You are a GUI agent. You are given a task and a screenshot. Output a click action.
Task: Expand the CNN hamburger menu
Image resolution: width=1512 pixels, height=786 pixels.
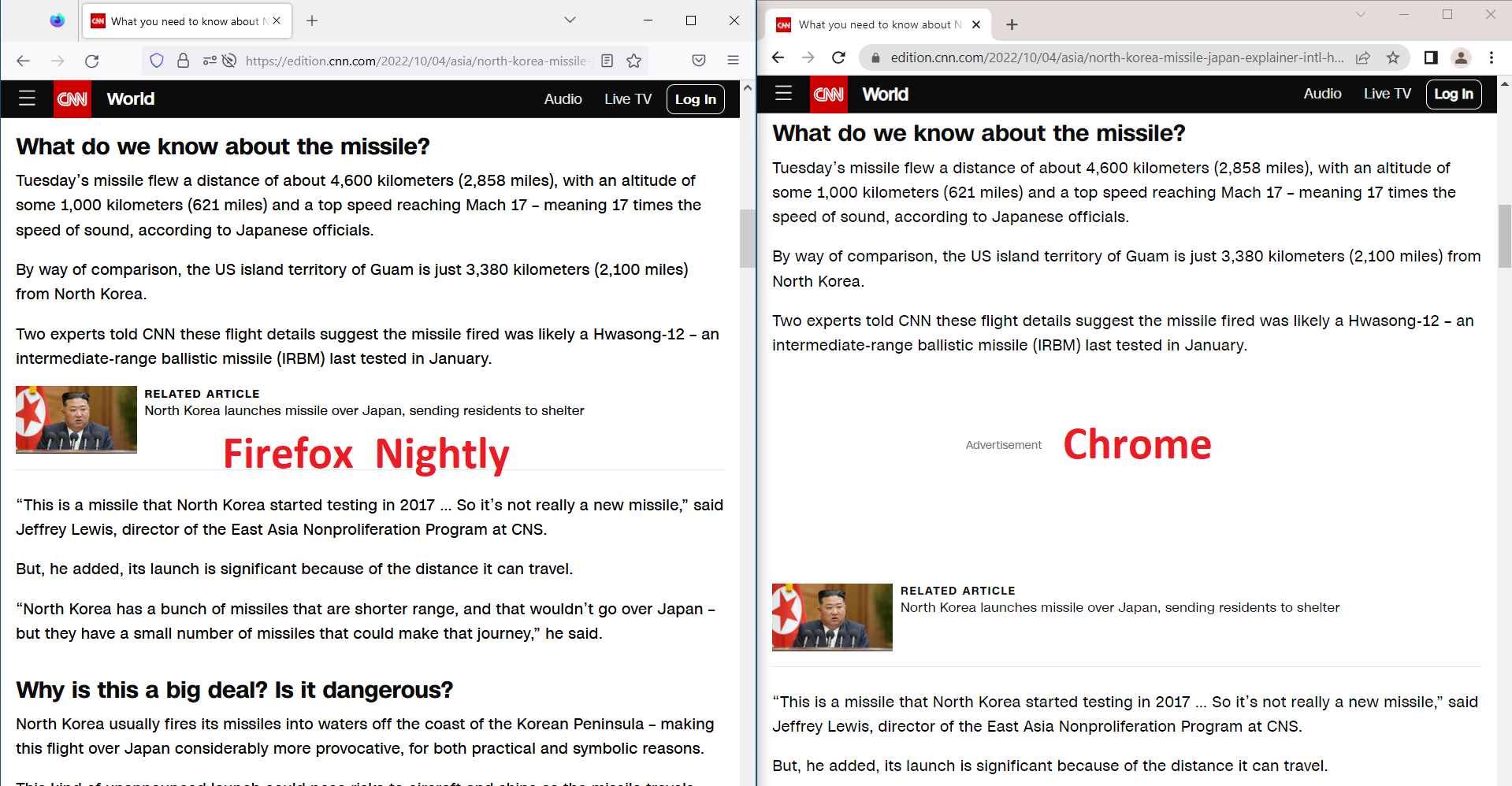click(x=27, y=98)
